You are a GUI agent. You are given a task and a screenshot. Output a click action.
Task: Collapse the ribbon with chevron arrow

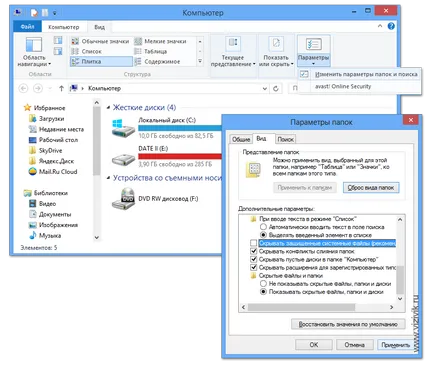click(380, 26)
